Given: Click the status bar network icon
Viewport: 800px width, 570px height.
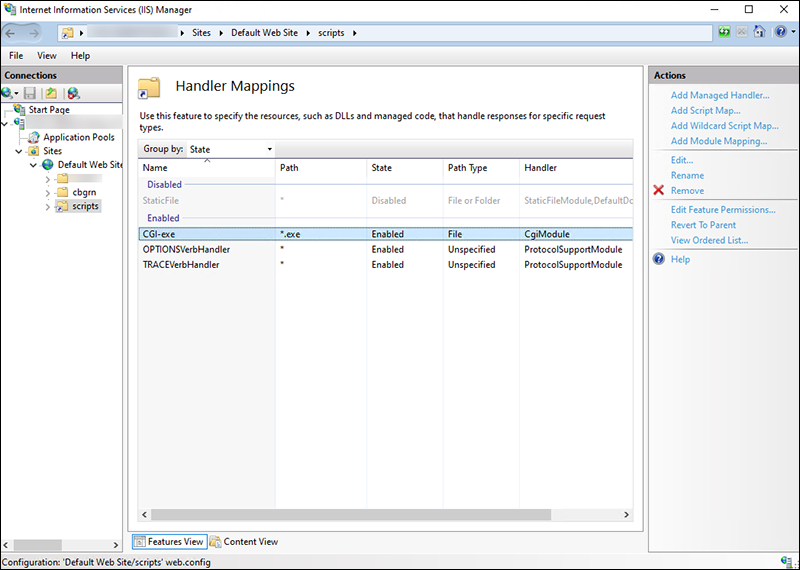Looking at the screenshot, I should click(786, 562).
